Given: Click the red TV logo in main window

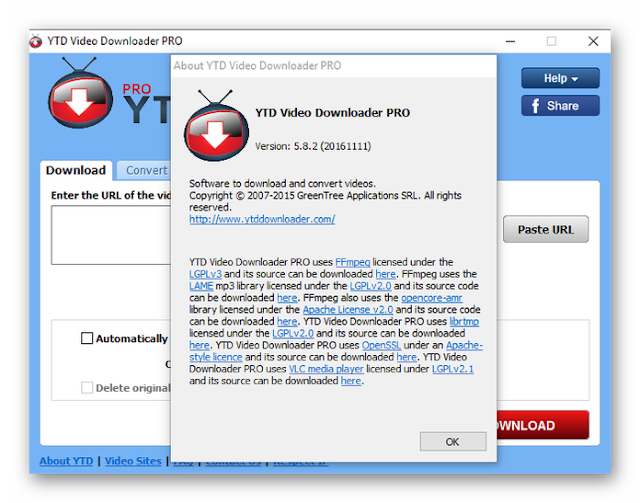Looking at the screenshot, I should (80, 93).
